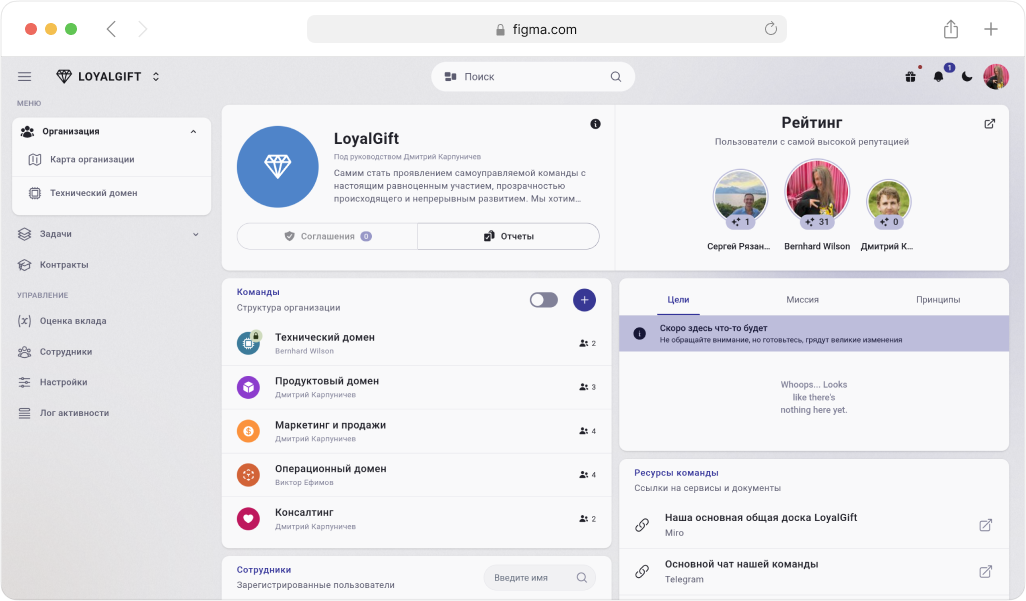Open Оценка вклада in sidebar
Screen dimensions: 1026x601
[73, 321]
